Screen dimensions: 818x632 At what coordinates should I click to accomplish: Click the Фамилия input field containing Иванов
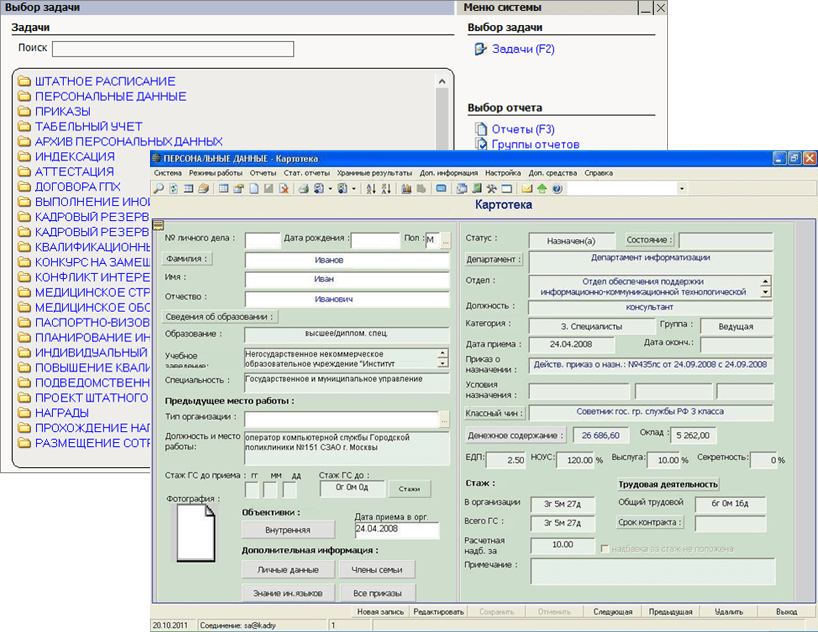click(x=347, y=260)
